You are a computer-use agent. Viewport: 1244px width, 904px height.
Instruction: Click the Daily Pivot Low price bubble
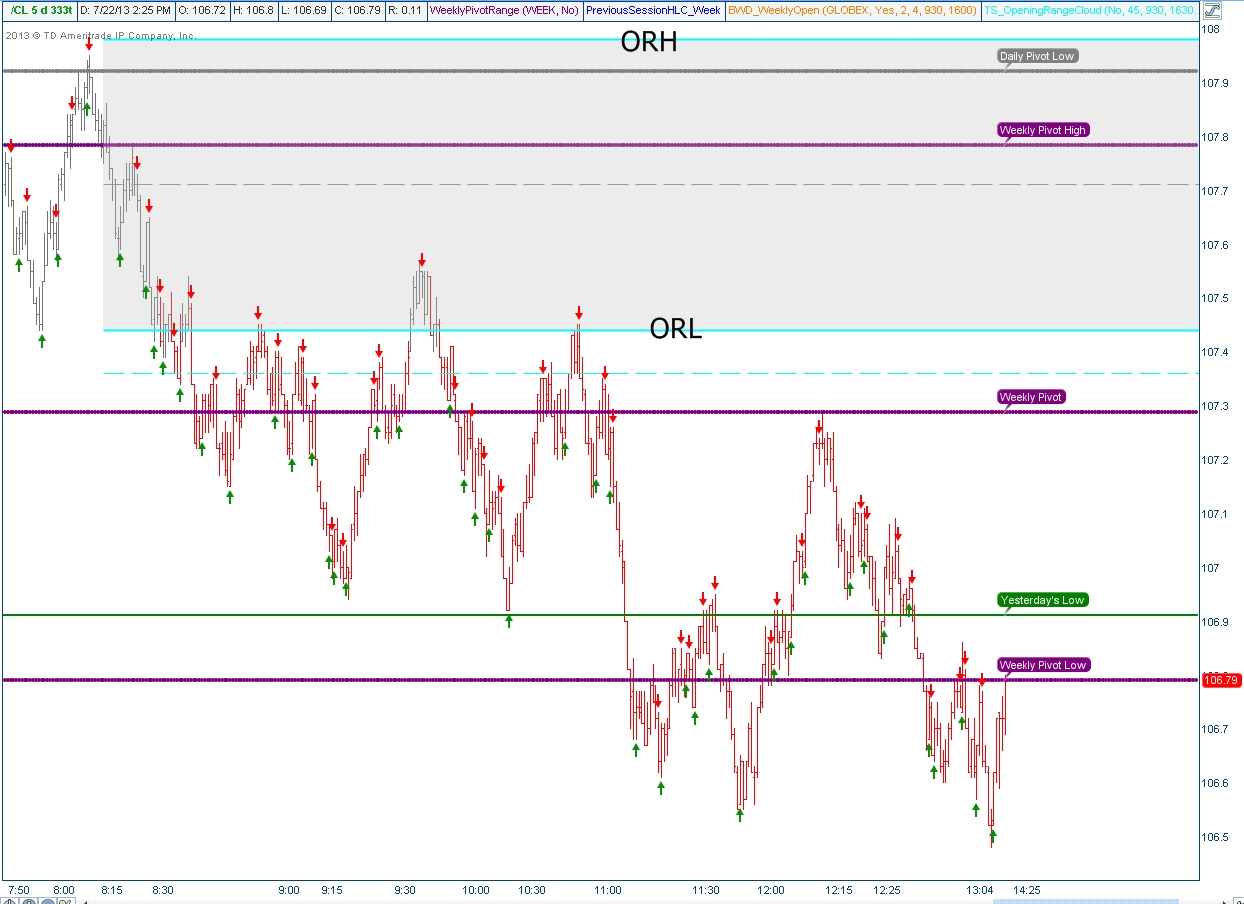pos(1037,56)
